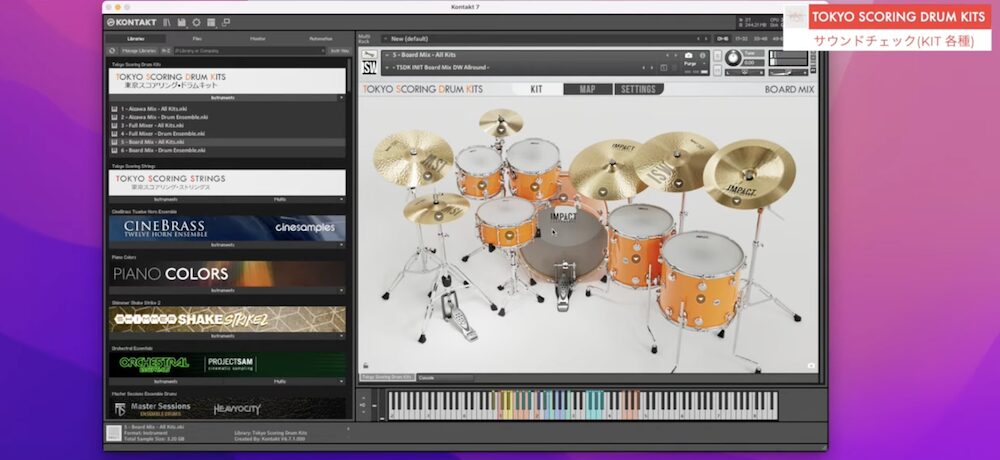Click the save snapshot icon beside preset name
The image size is (1000, 460).
click(664, 68)
